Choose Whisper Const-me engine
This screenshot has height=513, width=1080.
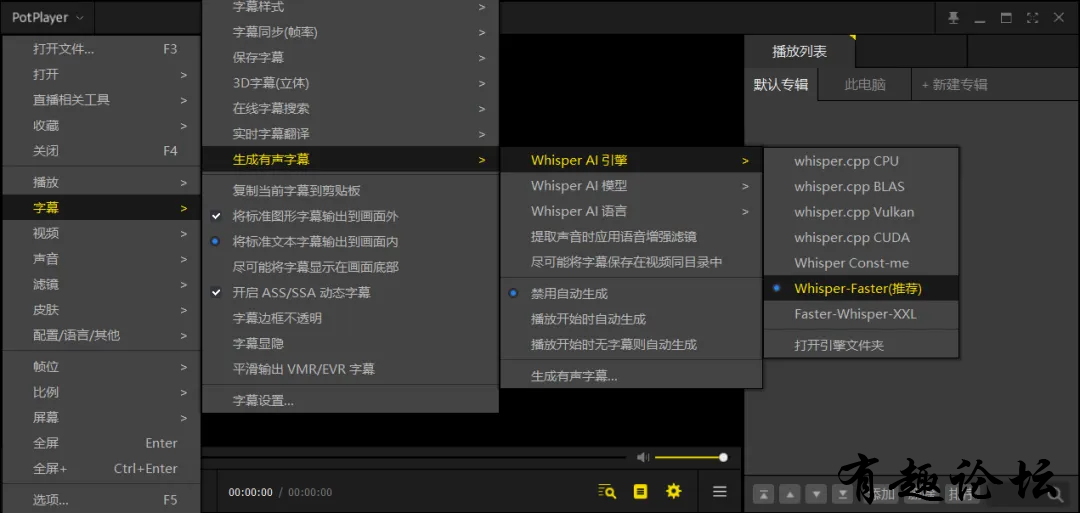click(x=861, y=263)
